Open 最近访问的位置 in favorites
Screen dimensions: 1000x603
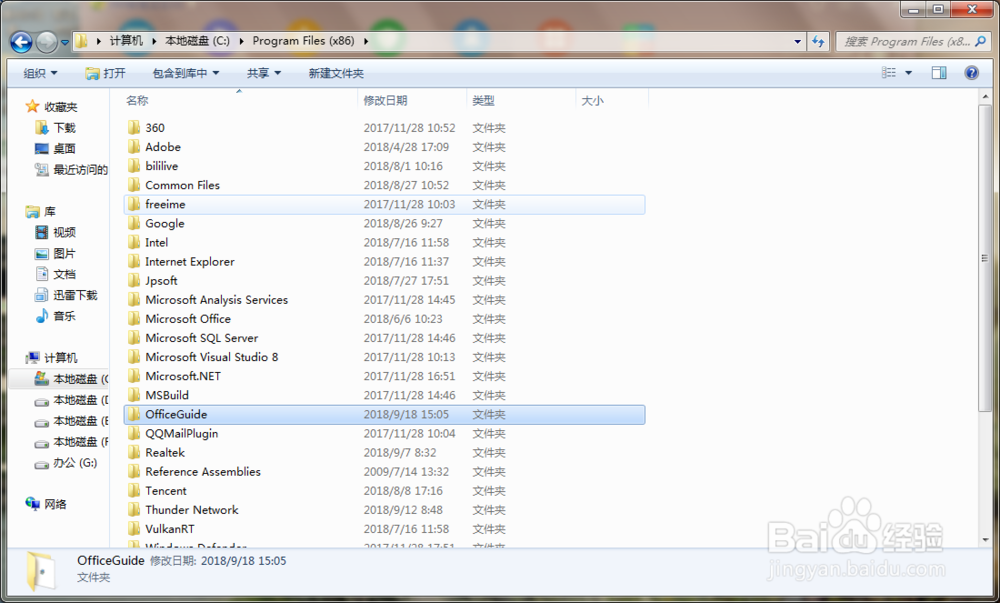(71, 170)
